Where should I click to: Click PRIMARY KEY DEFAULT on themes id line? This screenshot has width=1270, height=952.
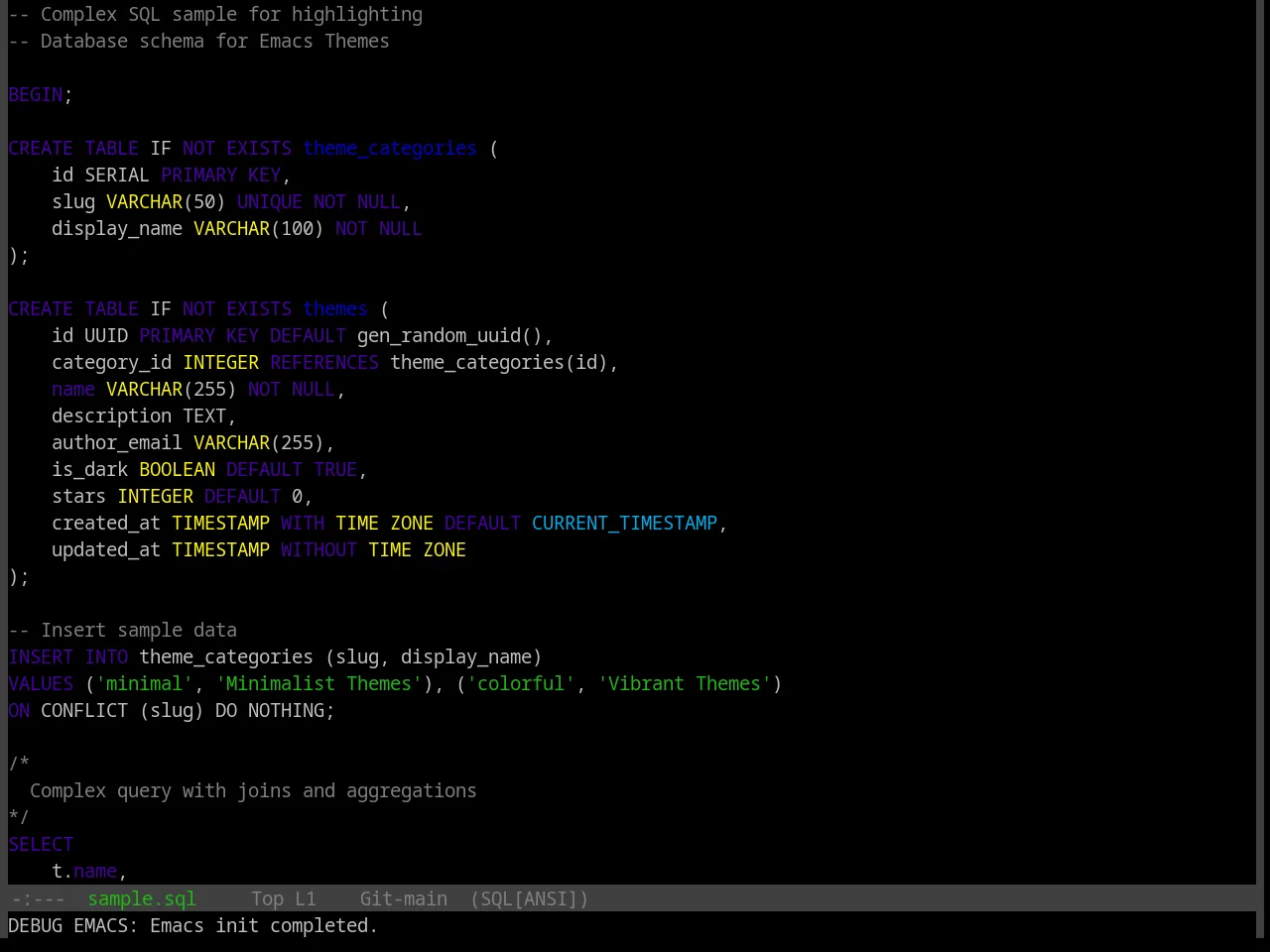pos(243,335)
